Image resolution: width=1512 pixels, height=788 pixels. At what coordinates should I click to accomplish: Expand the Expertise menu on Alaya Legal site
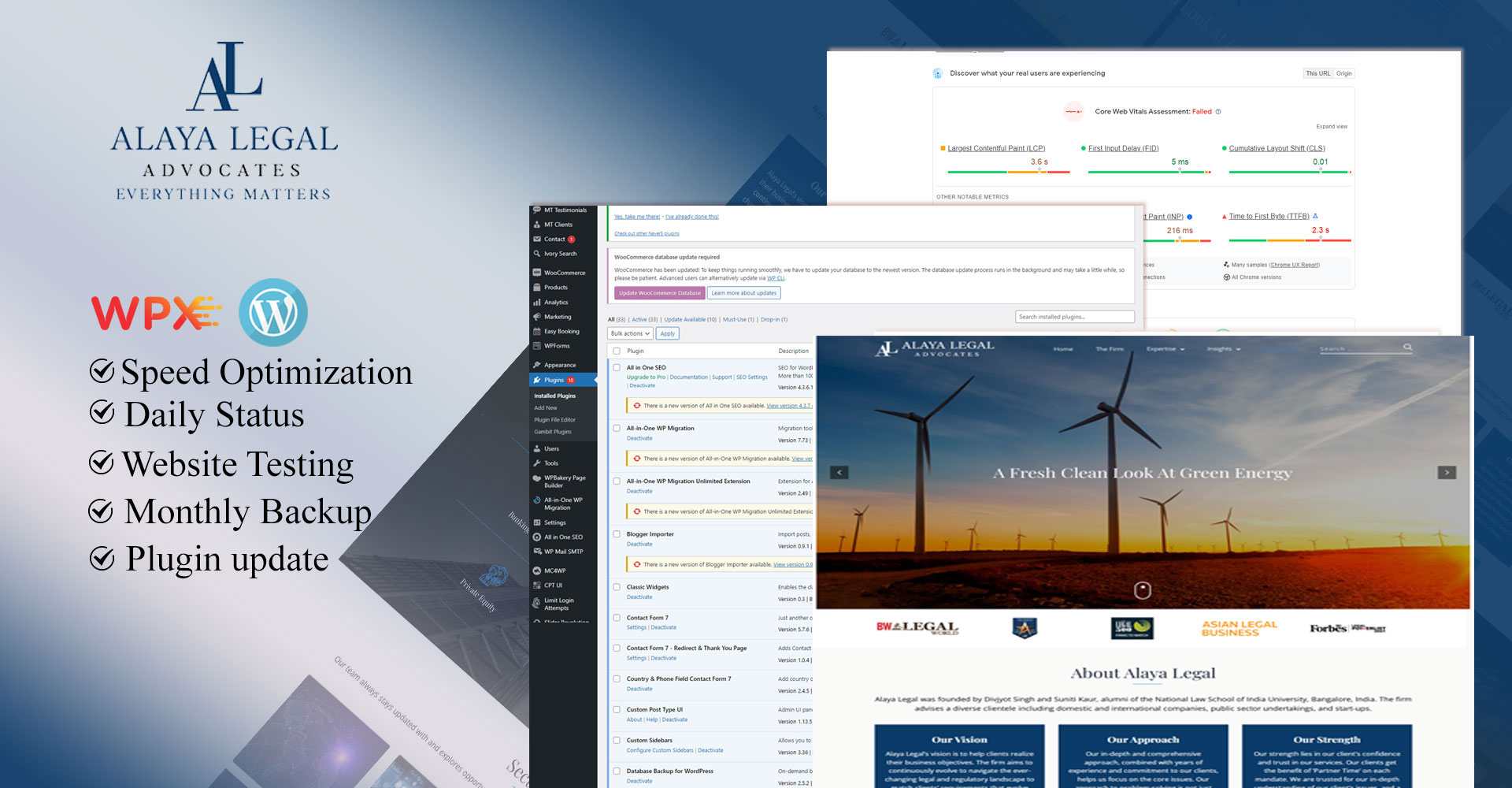[1165, 348]
